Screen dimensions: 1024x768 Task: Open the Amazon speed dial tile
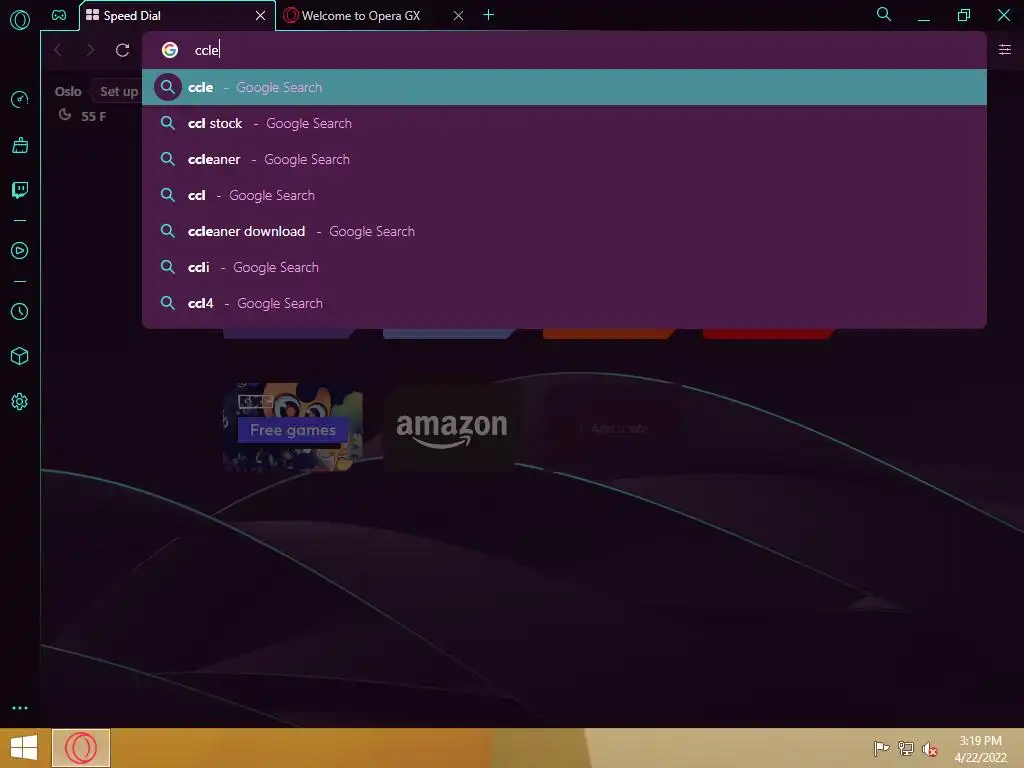pyautogui.click(x=451, y=426)
